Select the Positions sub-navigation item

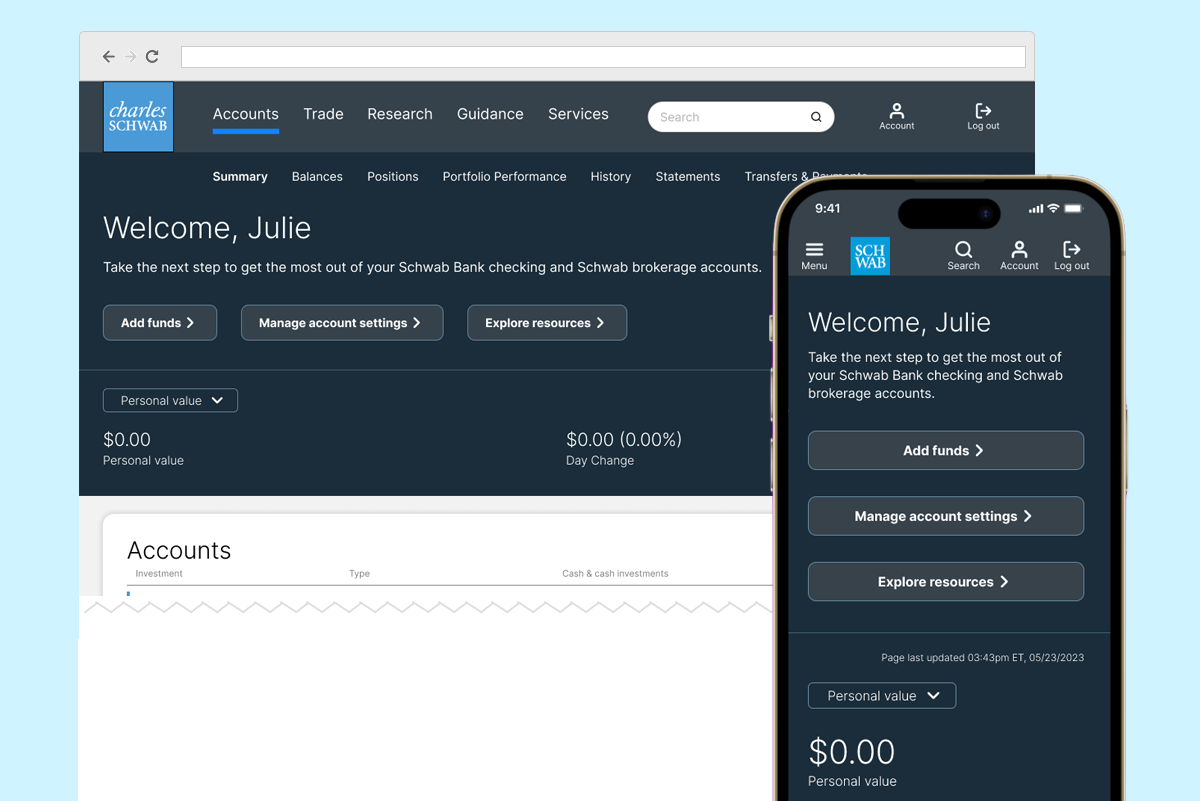click(x=392, y=177)
